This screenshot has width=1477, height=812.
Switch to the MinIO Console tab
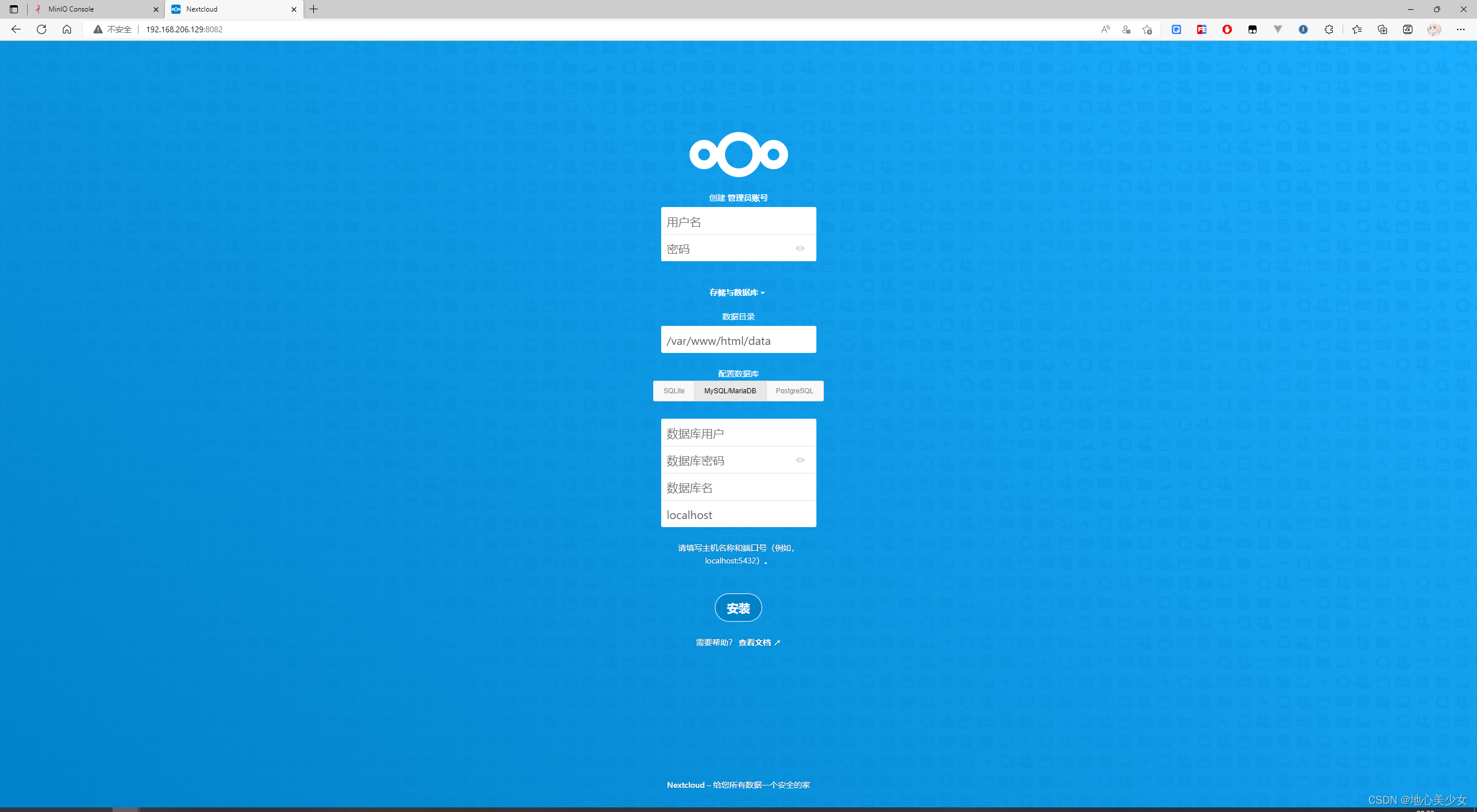click(x=92, y=9)
